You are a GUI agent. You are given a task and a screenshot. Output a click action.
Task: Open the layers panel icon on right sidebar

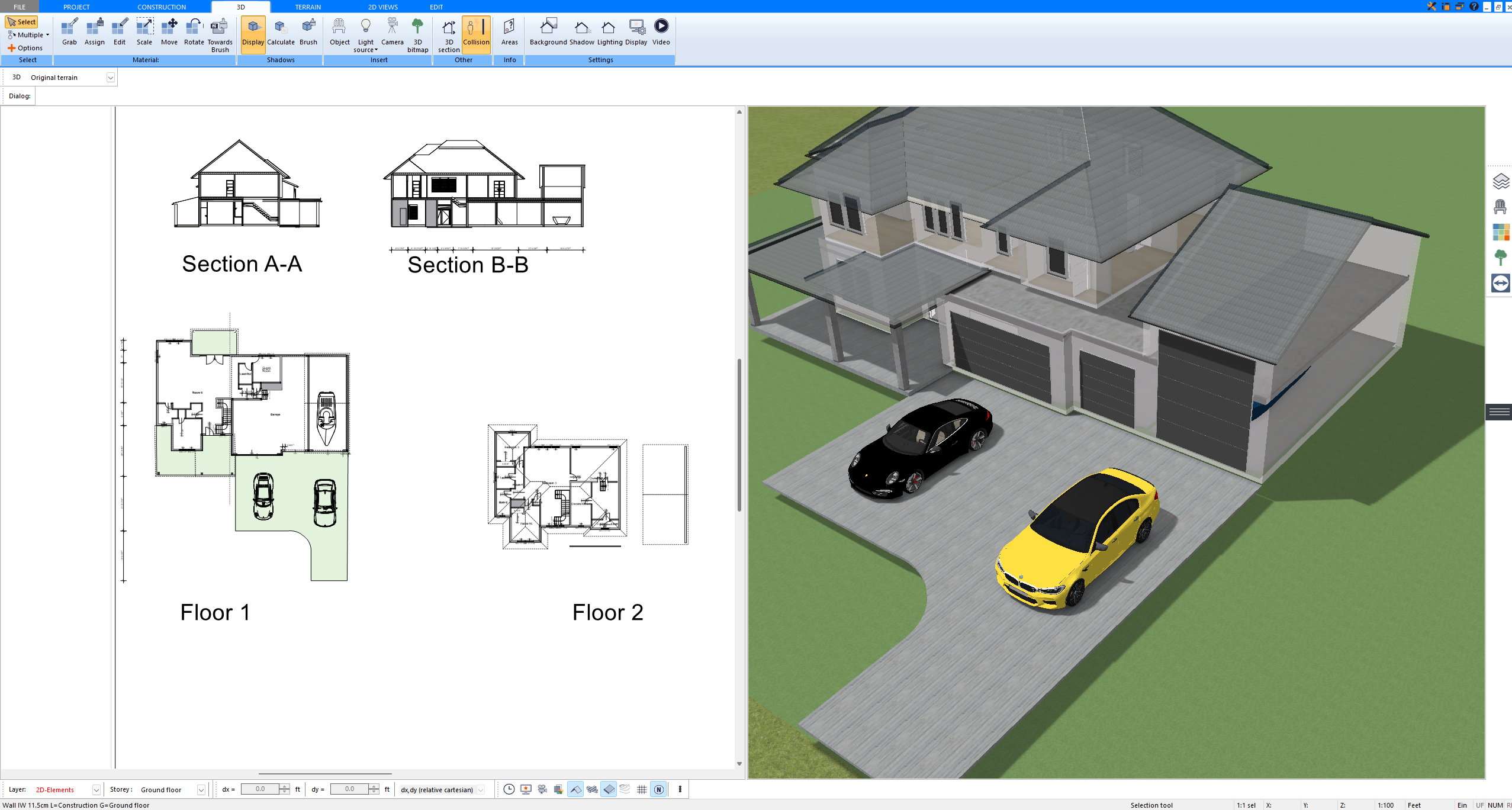coord(1500,181)
